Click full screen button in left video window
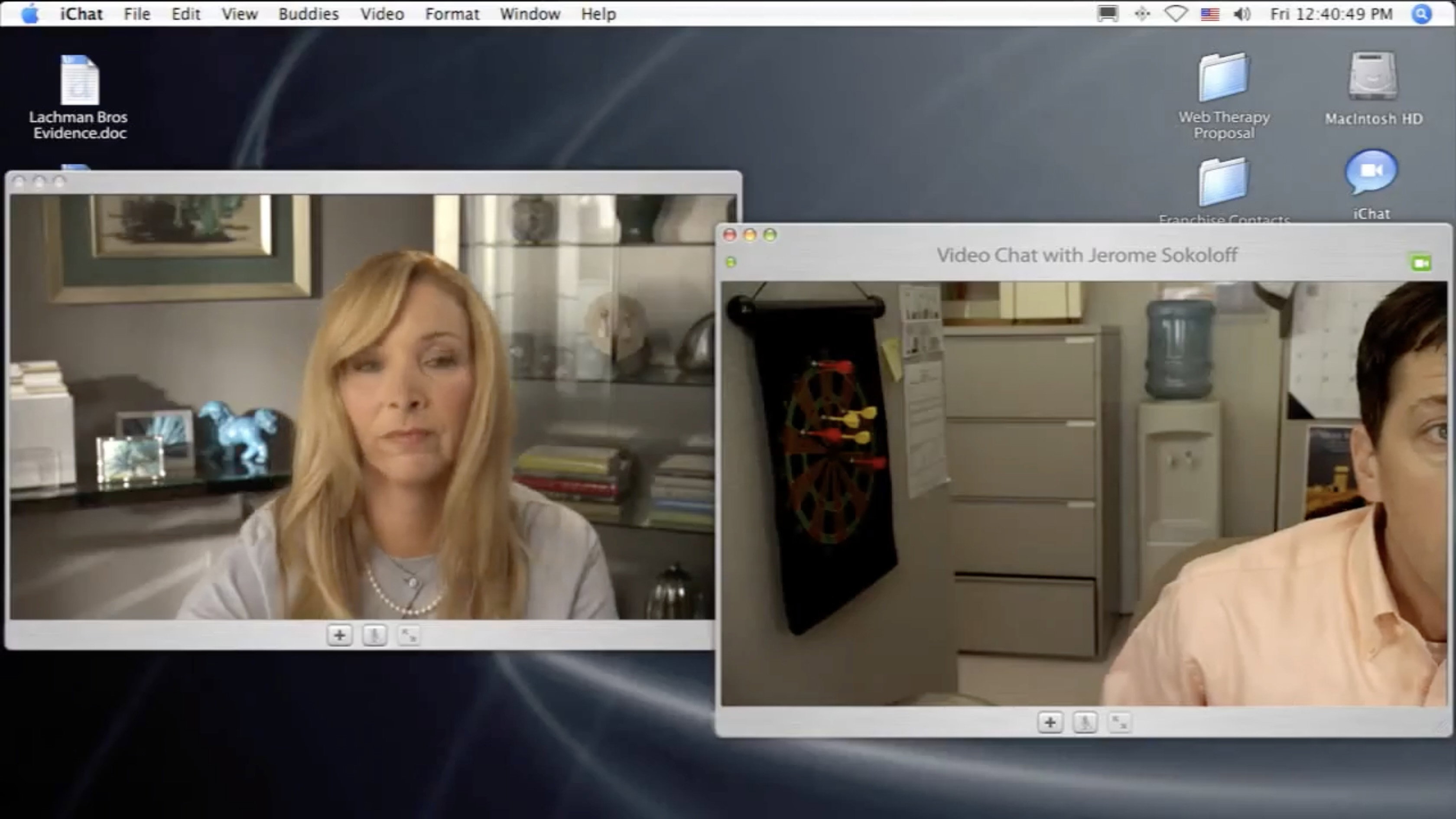1456x819 pixels. 409,635
